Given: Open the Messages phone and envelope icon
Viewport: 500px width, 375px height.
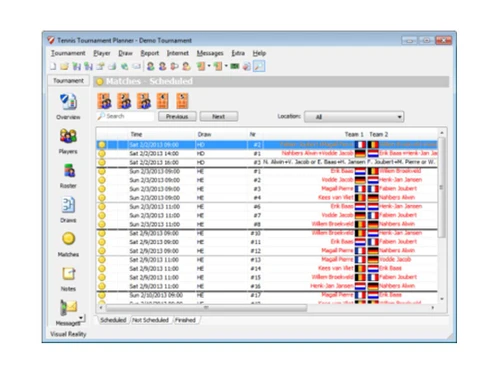Looking at the screenshot, I should 68,307.
